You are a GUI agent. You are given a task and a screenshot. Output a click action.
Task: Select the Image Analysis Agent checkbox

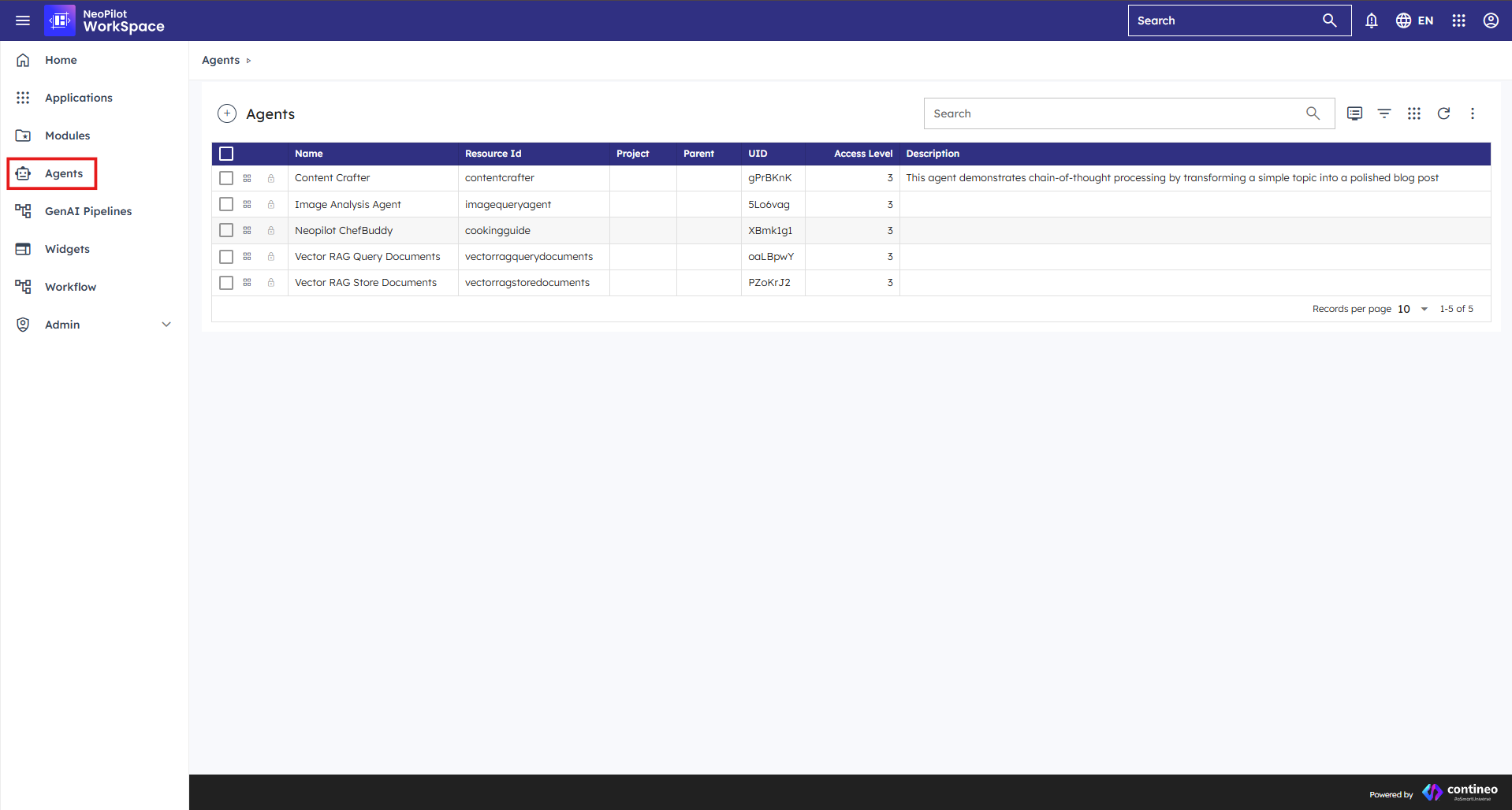[x=226, y=204]
